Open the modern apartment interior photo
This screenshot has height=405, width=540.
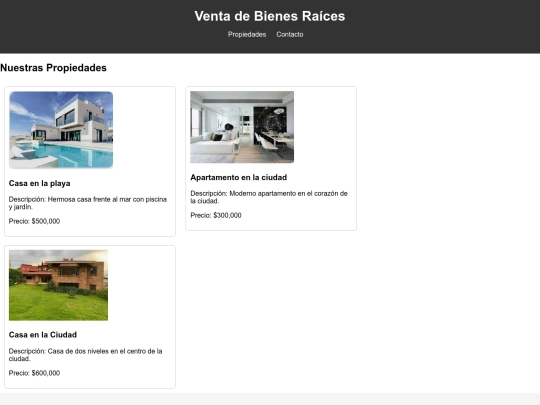click(242, 127)
